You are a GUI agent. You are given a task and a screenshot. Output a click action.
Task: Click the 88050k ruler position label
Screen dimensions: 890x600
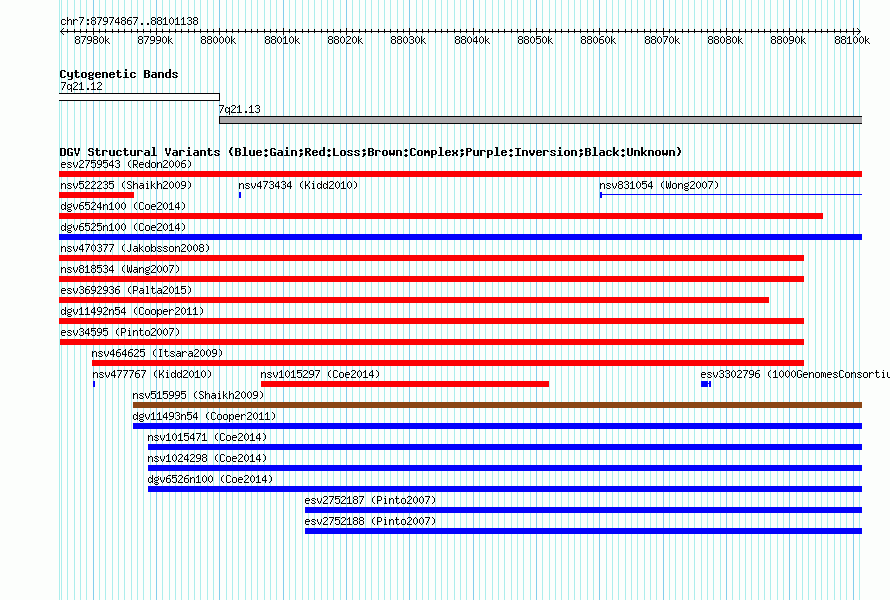point(535,40)
